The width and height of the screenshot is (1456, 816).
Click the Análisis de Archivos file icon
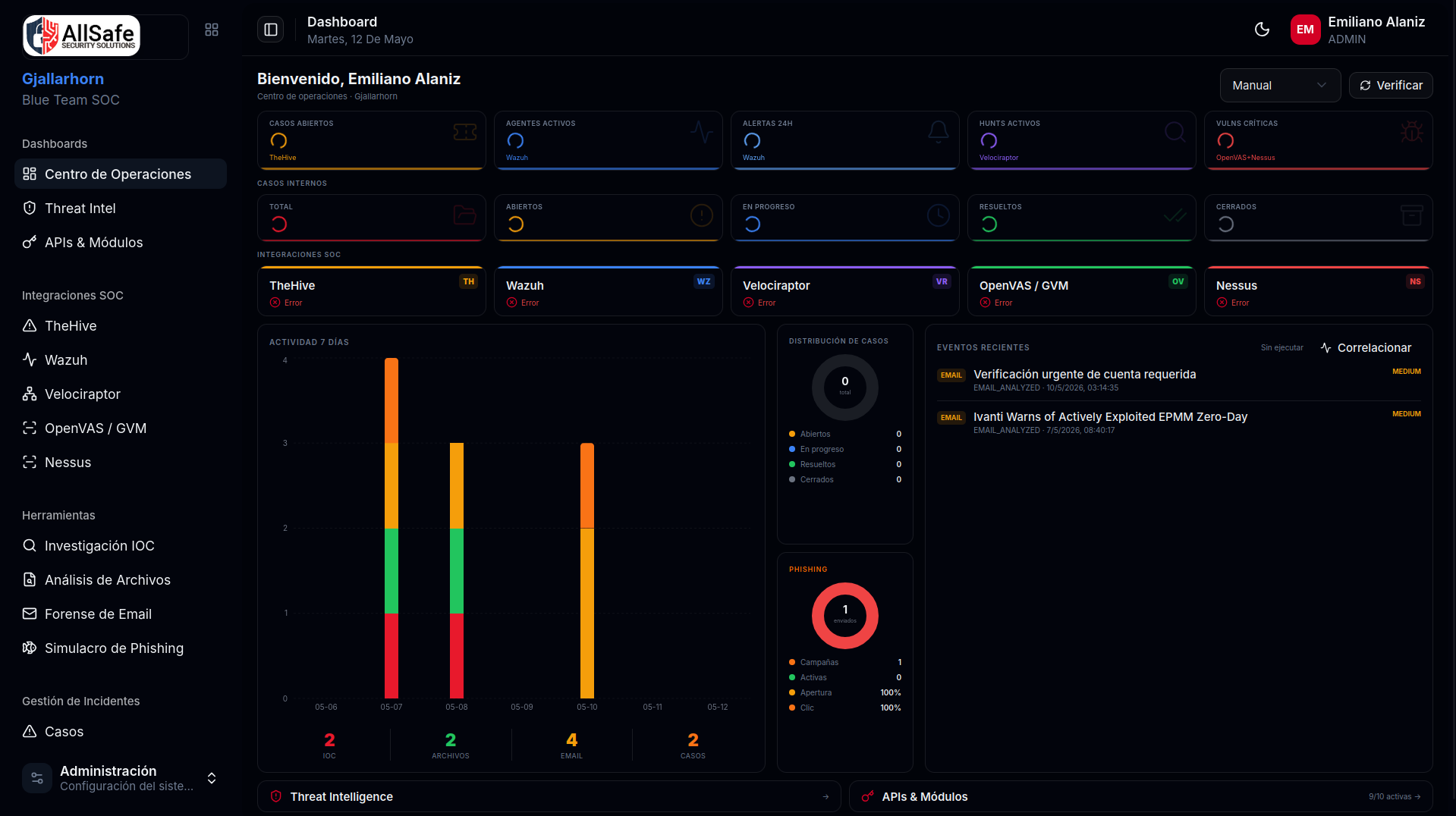pos(30,579)
